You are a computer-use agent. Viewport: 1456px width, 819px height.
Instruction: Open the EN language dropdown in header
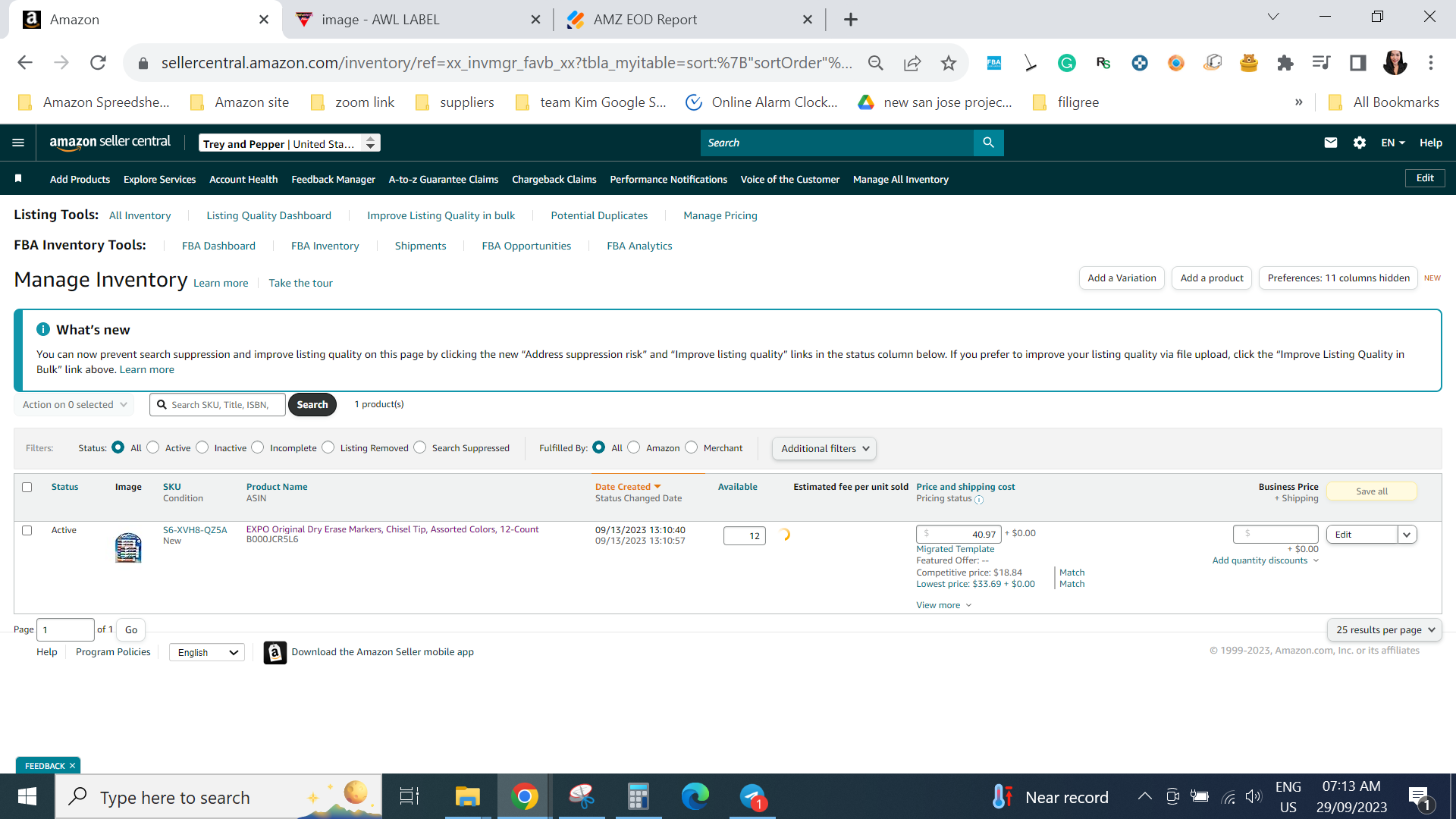pos(1393,143)
